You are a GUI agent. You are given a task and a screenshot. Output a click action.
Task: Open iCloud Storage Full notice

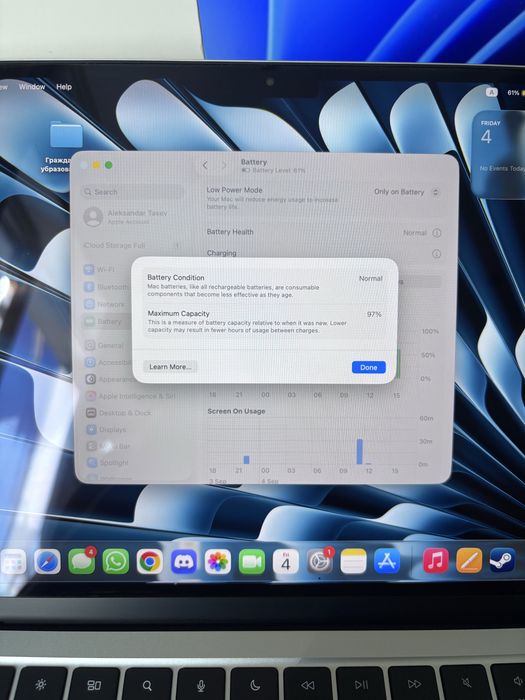tap(133, 246)
